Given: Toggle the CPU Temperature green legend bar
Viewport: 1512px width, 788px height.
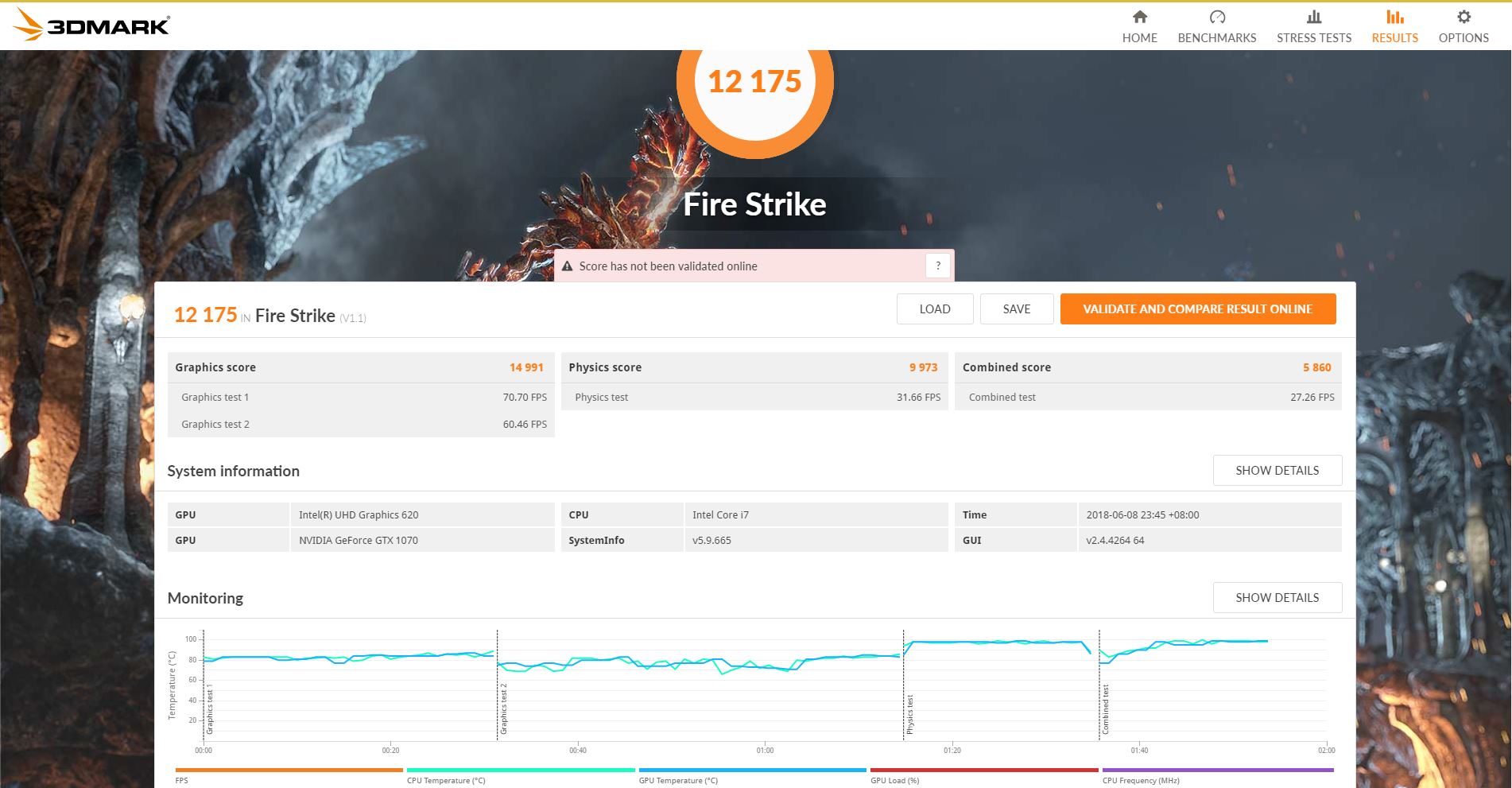Looking at the screenshot, I should (x=521, y=771).
